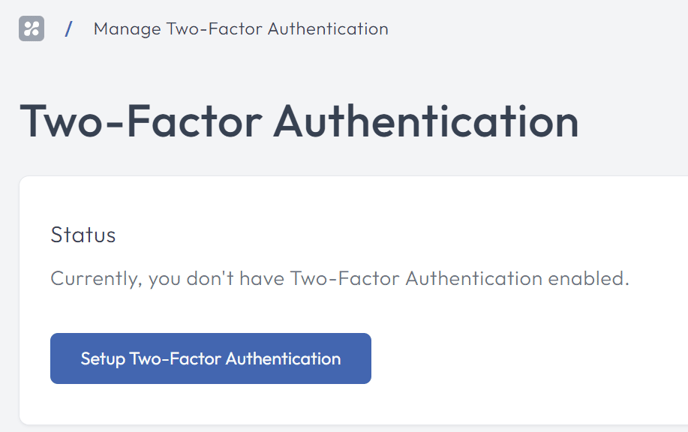The height and width of the screenshot is (432, 688).
Task: Click the blank card area right of Status
Action: pyautogui.click(x=395, y=235)
